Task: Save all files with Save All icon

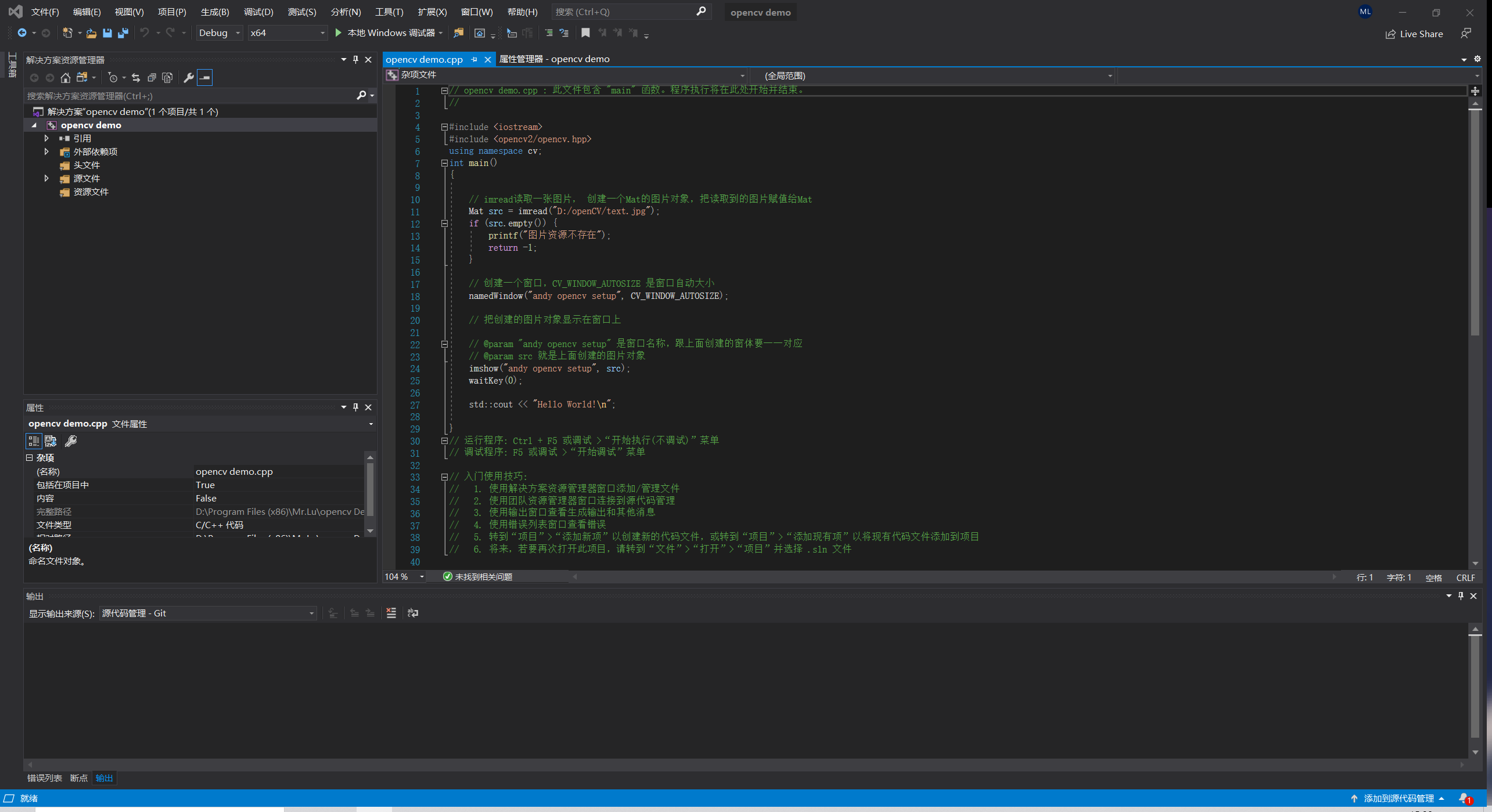Action: pos(123,33)
